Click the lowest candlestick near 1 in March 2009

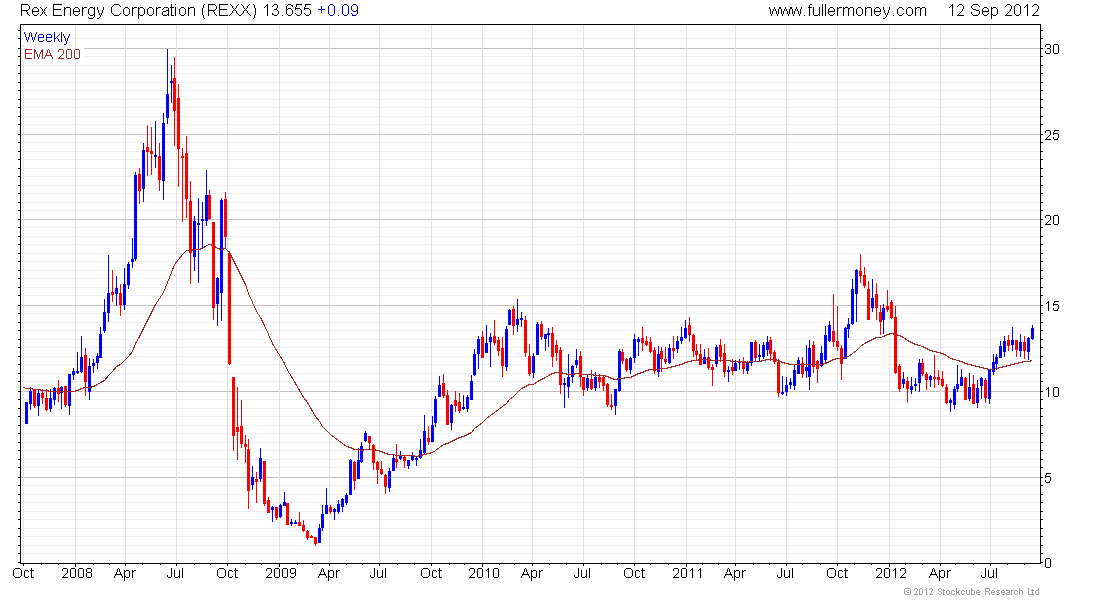(x=316, y=540)
